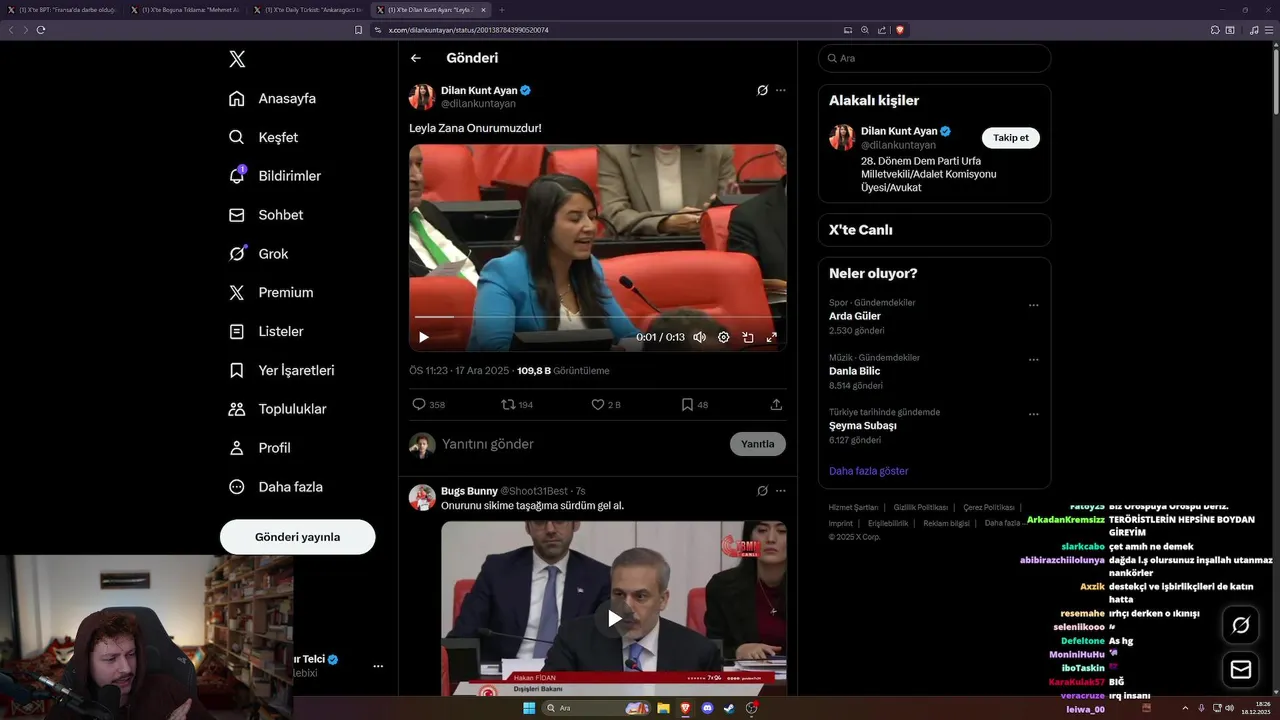
Task: Open Steam from the taskbar
Action: click(x=730, y=708)
